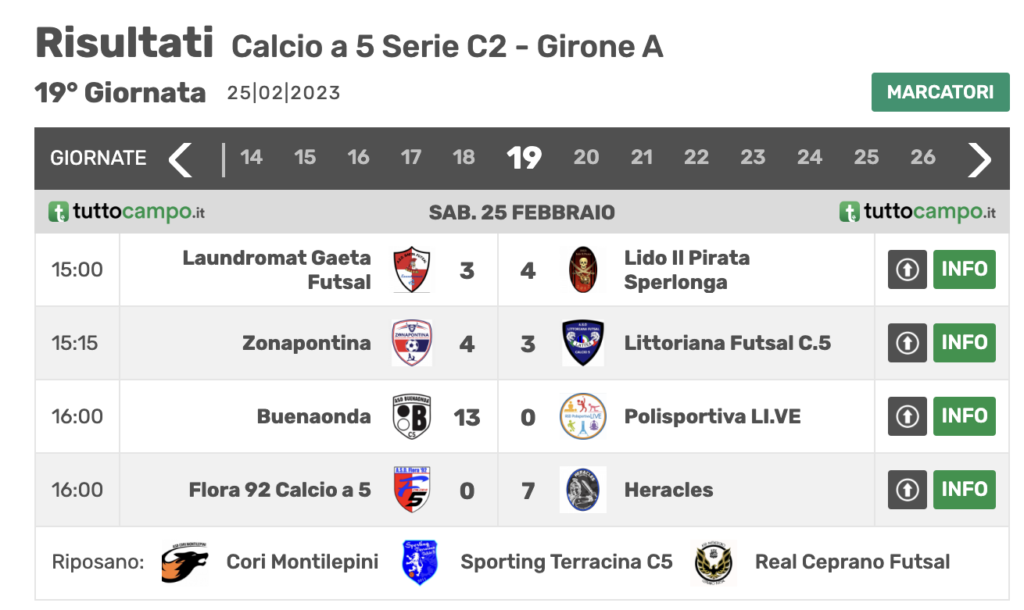Click the Cori Montilepini logo

coord(185,563)
